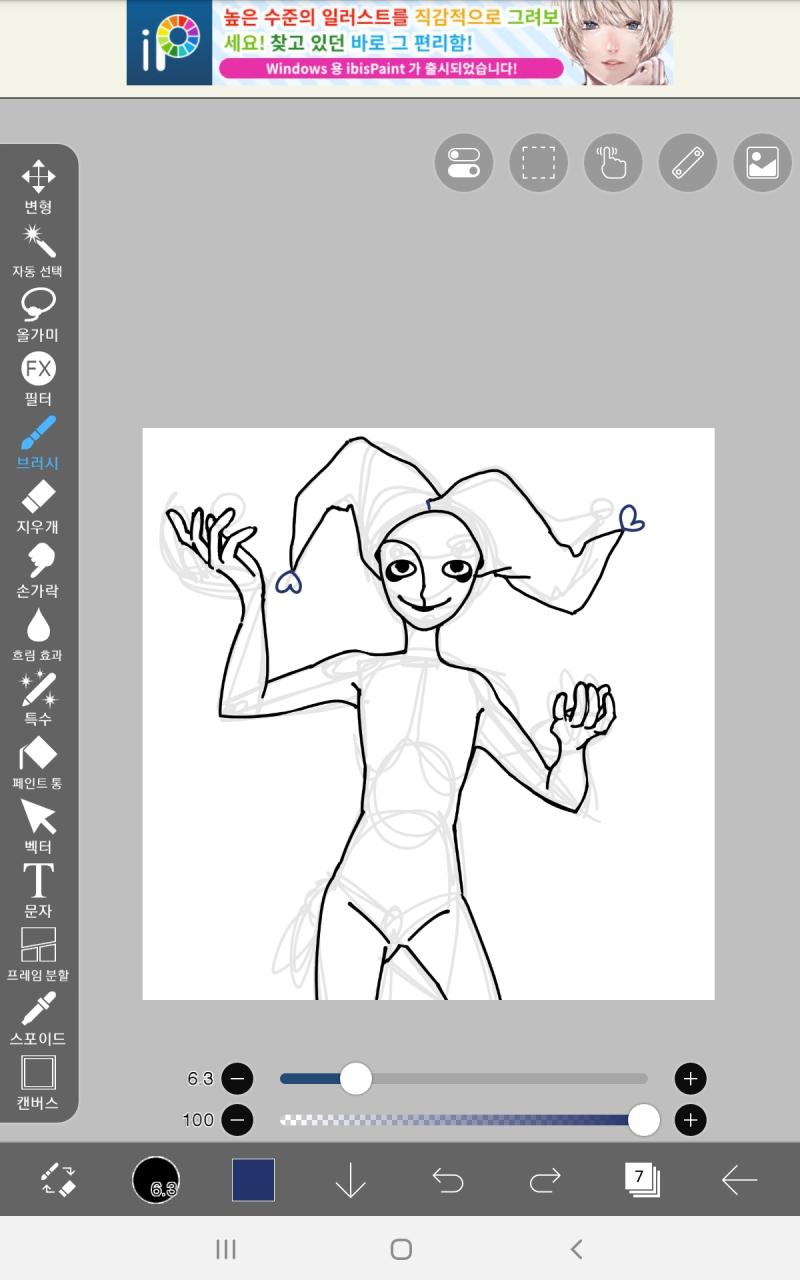Screen dimensions: 800x1280
Task: Select the Smudge finger (손가락) tool
Action: pos(38,572)
